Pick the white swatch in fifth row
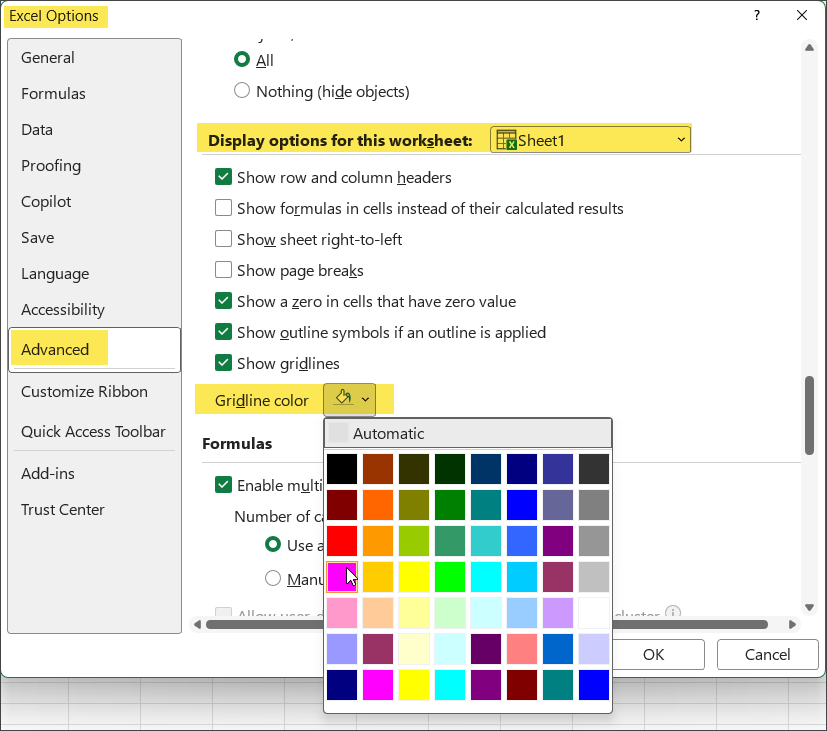This screenshot has height=731, width=827. click(x=594, y=613)
